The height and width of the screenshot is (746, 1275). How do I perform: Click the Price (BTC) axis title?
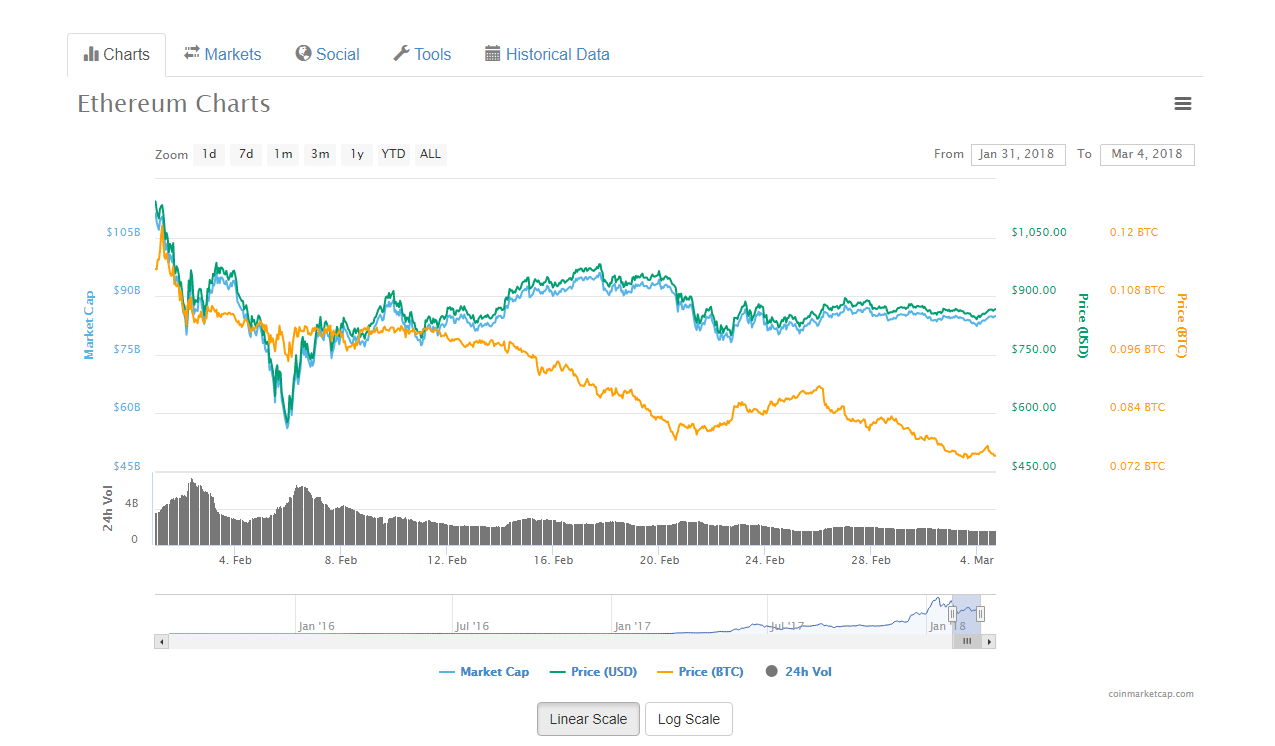[1181, 325]
